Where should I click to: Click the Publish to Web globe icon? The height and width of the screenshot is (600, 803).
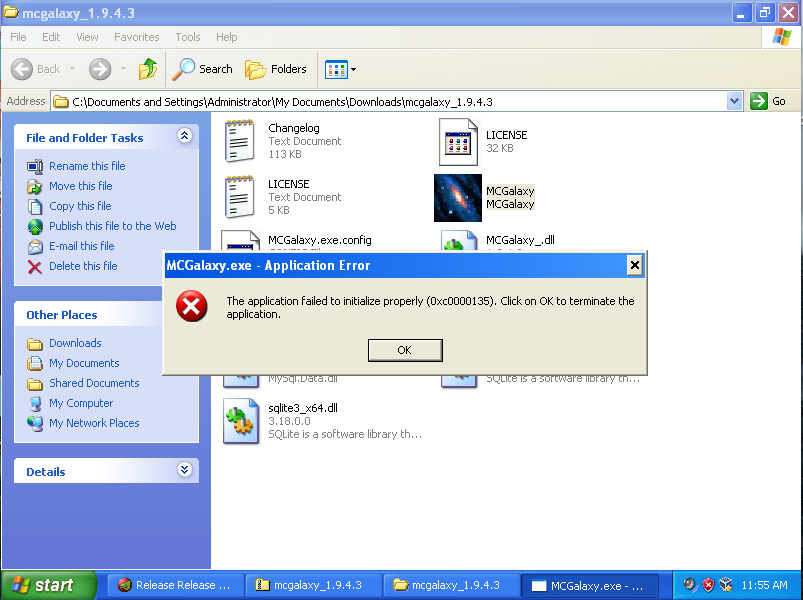pos(35,226)
